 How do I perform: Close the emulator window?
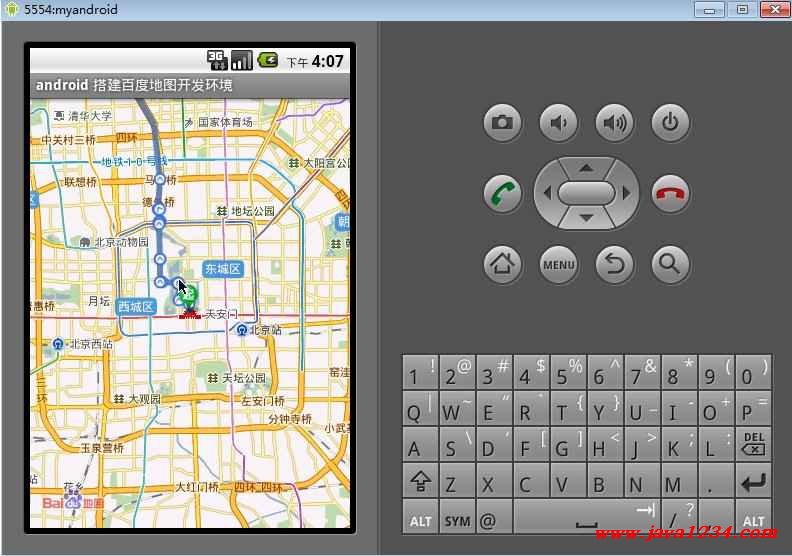[x=774, y=9]
